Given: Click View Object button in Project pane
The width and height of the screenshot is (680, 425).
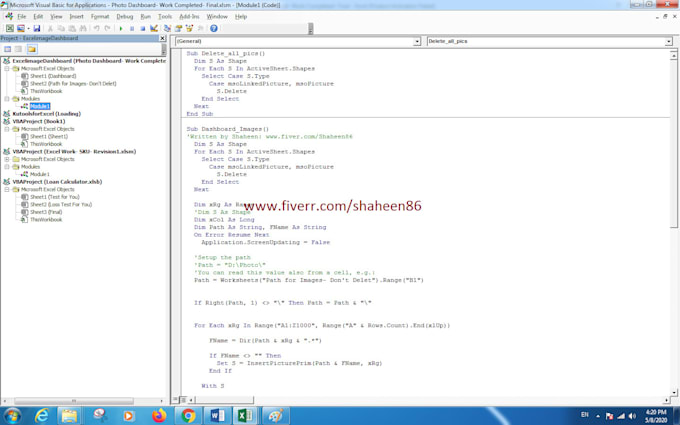Looking at the screenshot, I should [19, 49].
